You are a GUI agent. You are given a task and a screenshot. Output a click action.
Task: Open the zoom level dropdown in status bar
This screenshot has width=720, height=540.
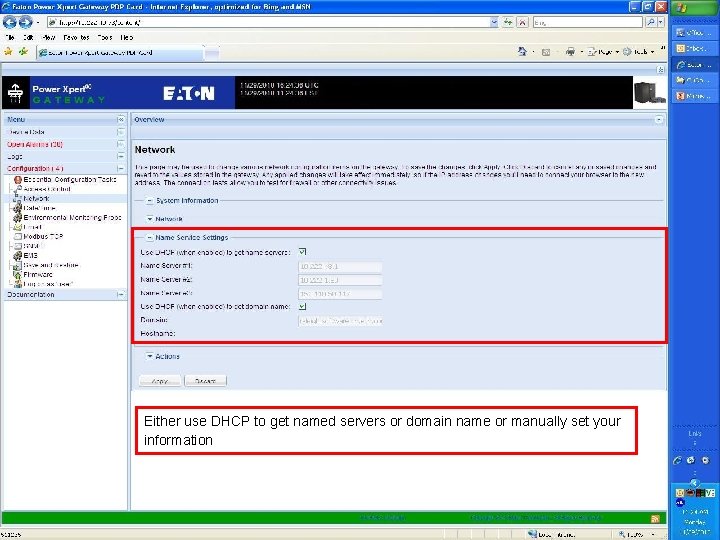click(x=653, y=534)
